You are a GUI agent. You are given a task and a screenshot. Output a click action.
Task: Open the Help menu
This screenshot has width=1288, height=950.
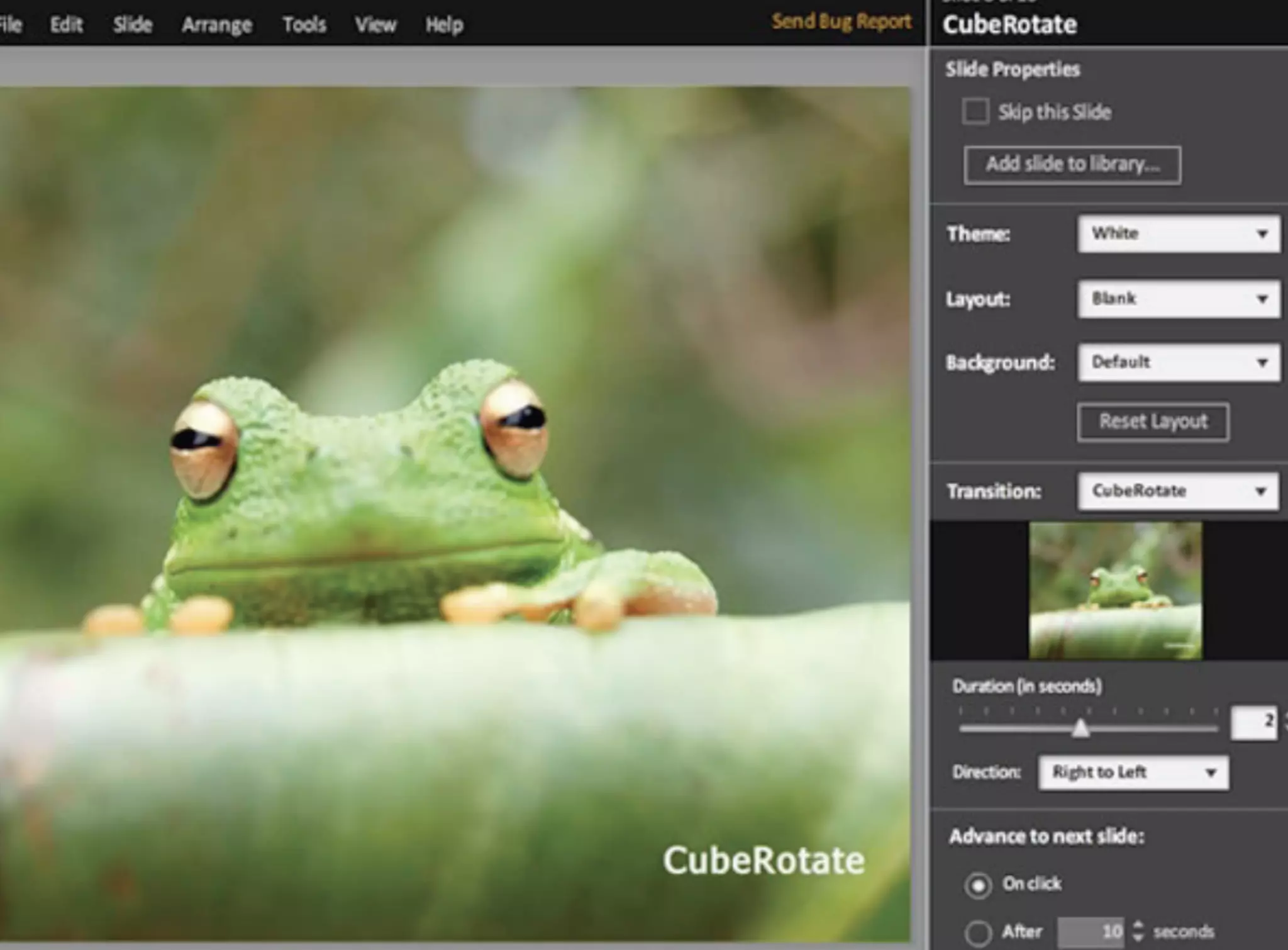[x=444, y=25]
